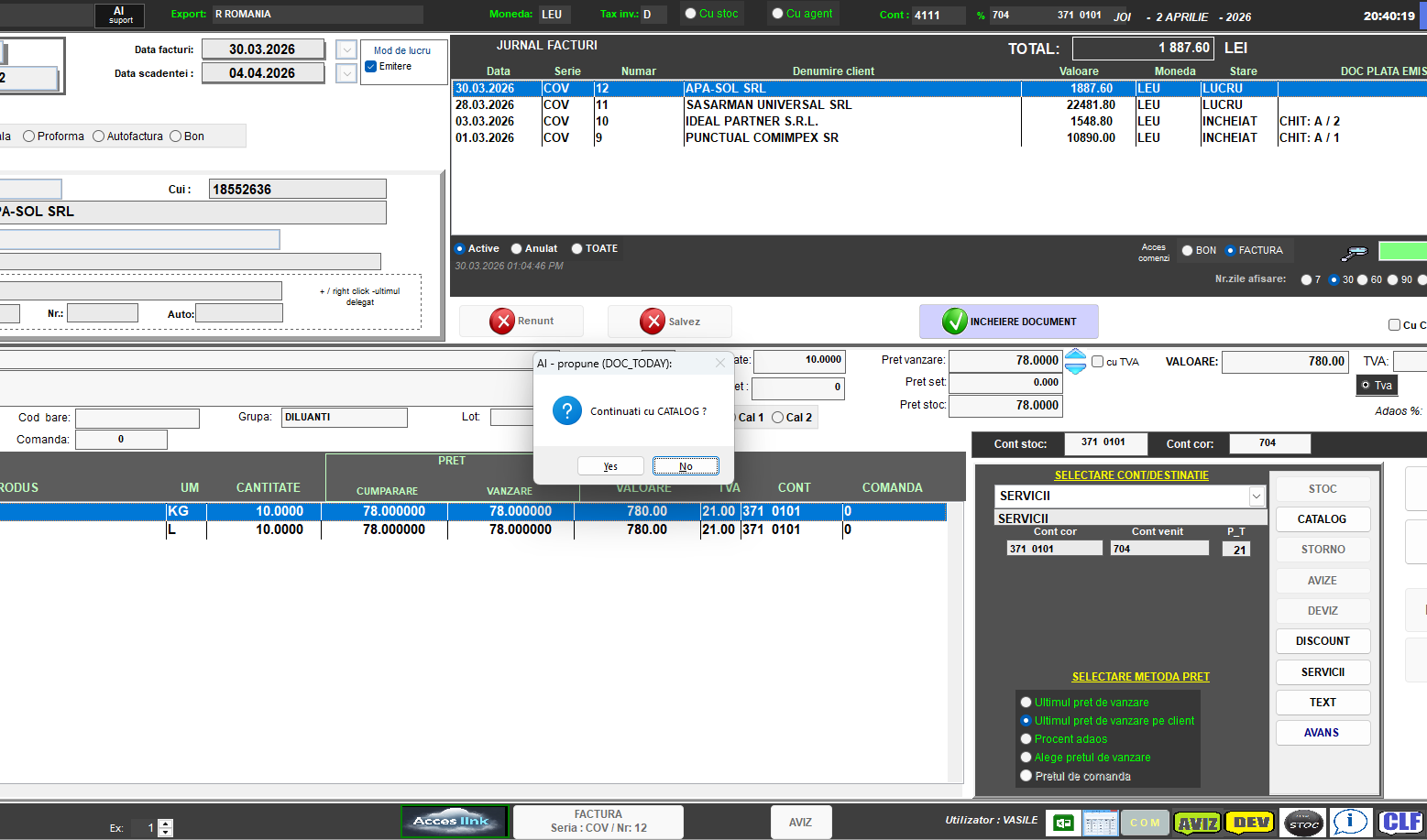The image size is (1427, 840).
Task: Open the STOC black oval icon
Action: 1303,822
